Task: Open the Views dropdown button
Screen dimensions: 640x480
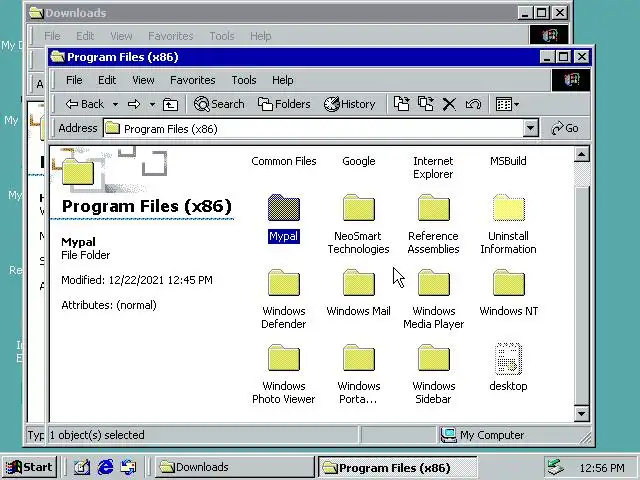Action: click(507, 104)
